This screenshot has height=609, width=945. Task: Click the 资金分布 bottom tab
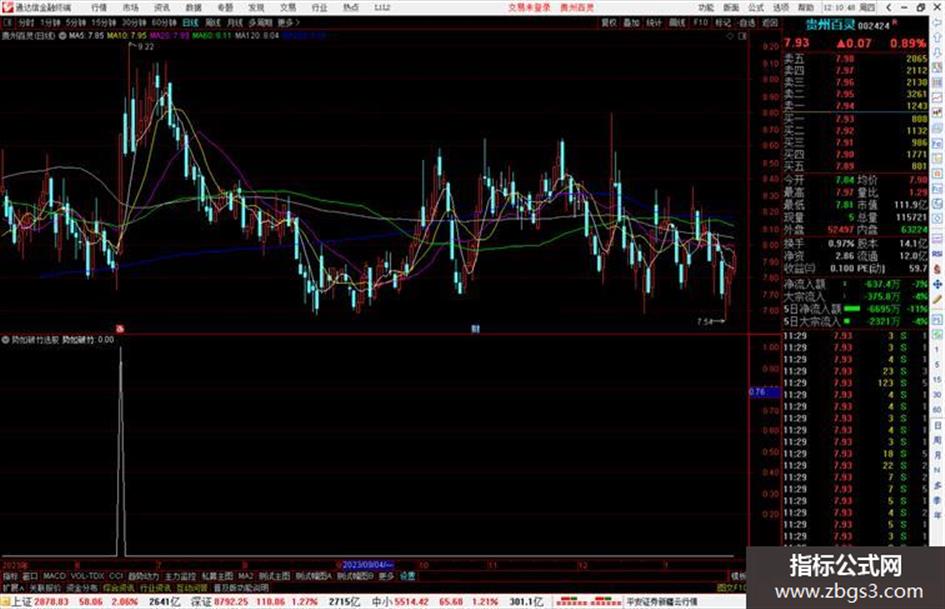(x=82, y=587)
